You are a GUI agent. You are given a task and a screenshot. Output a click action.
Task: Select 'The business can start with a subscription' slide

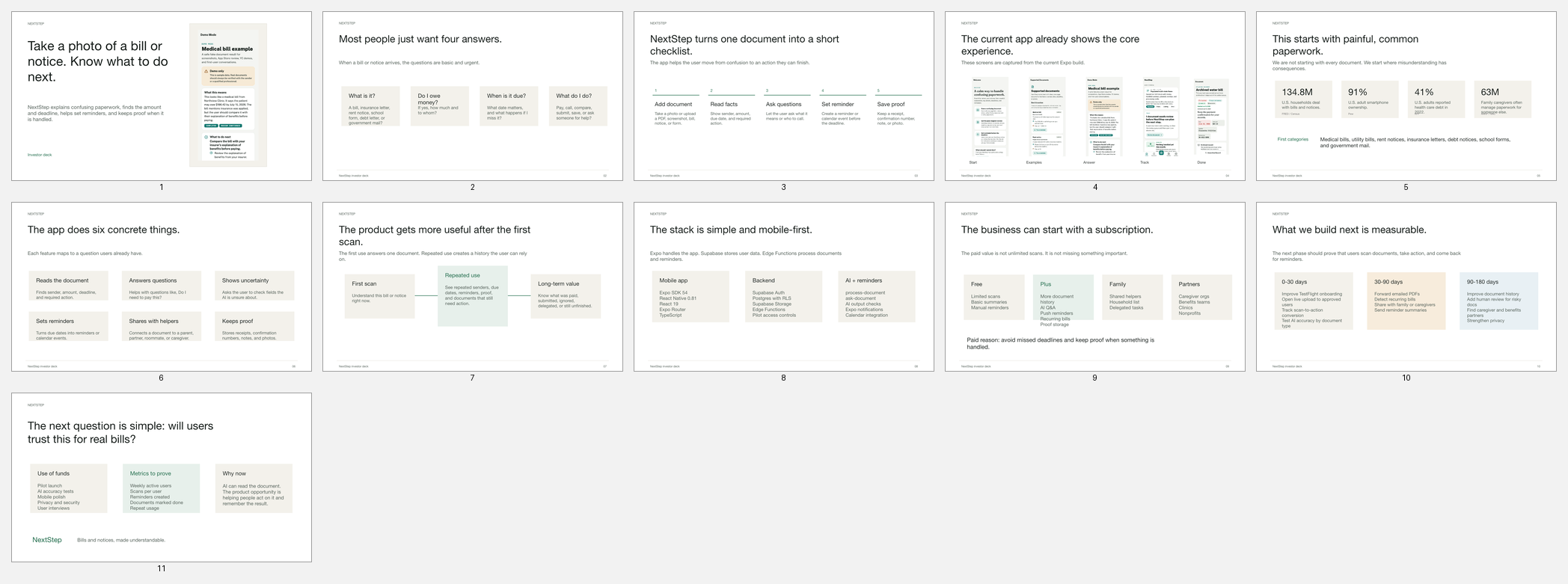1095,286
